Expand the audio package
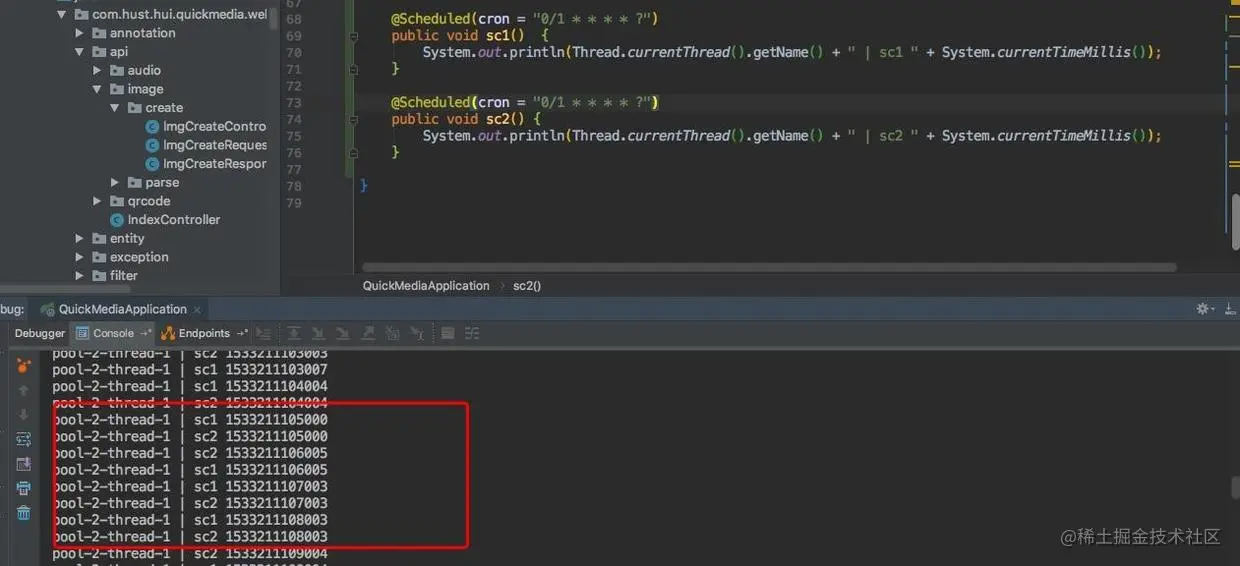The height and width of the screenshot is (566, 1240). (98, 71)
